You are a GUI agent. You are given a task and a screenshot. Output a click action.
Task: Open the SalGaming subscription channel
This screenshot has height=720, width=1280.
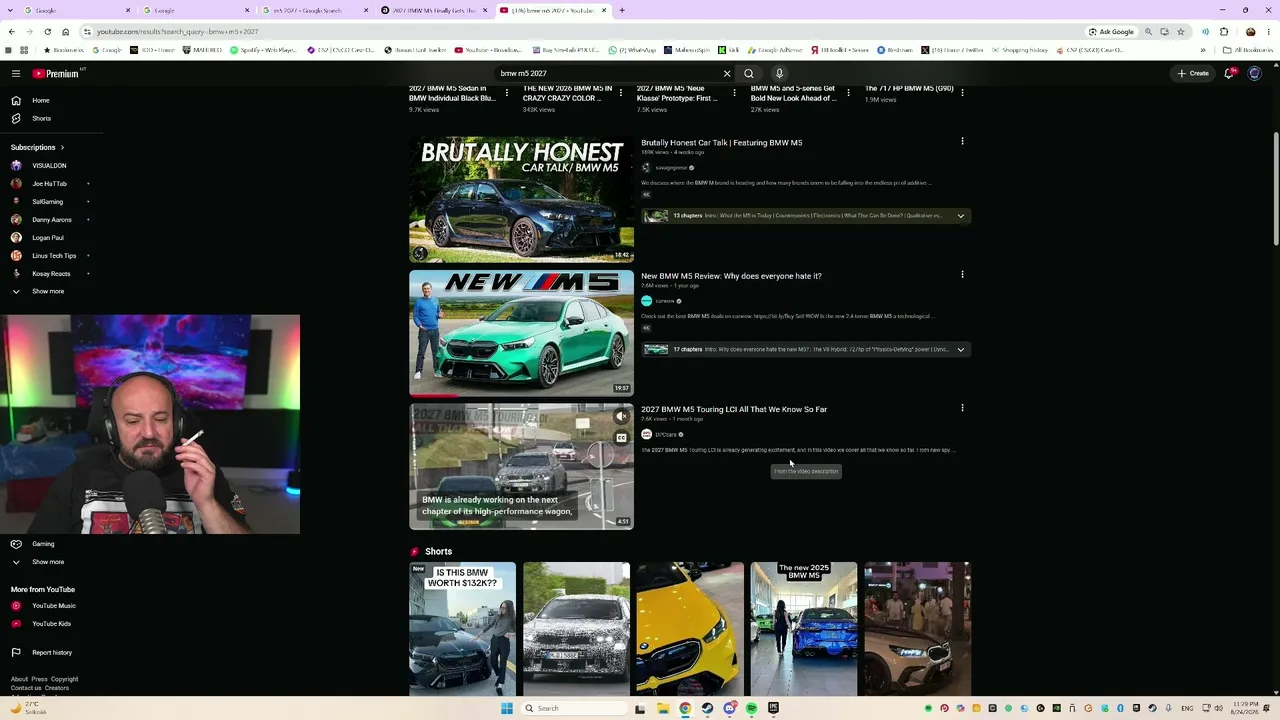coord(48,201)
